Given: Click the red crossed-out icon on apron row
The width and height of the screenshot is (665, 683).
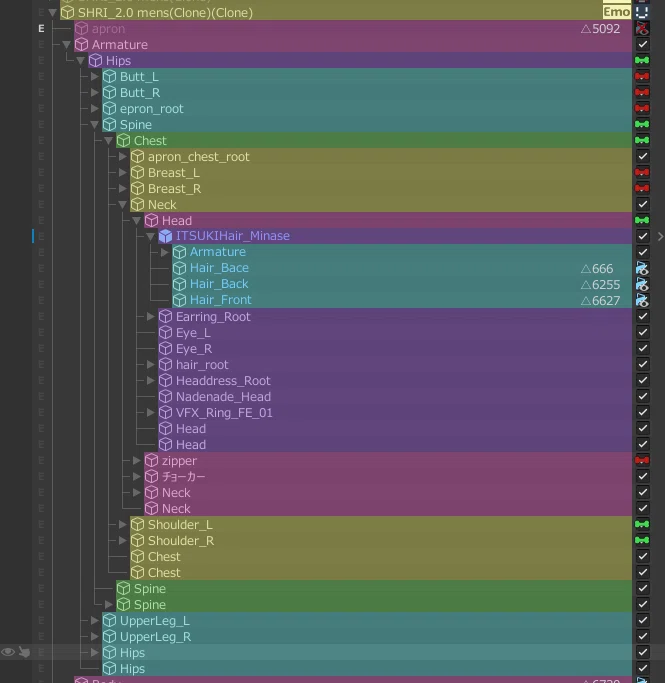Looking at the screenshot, I should click(642, 28).
